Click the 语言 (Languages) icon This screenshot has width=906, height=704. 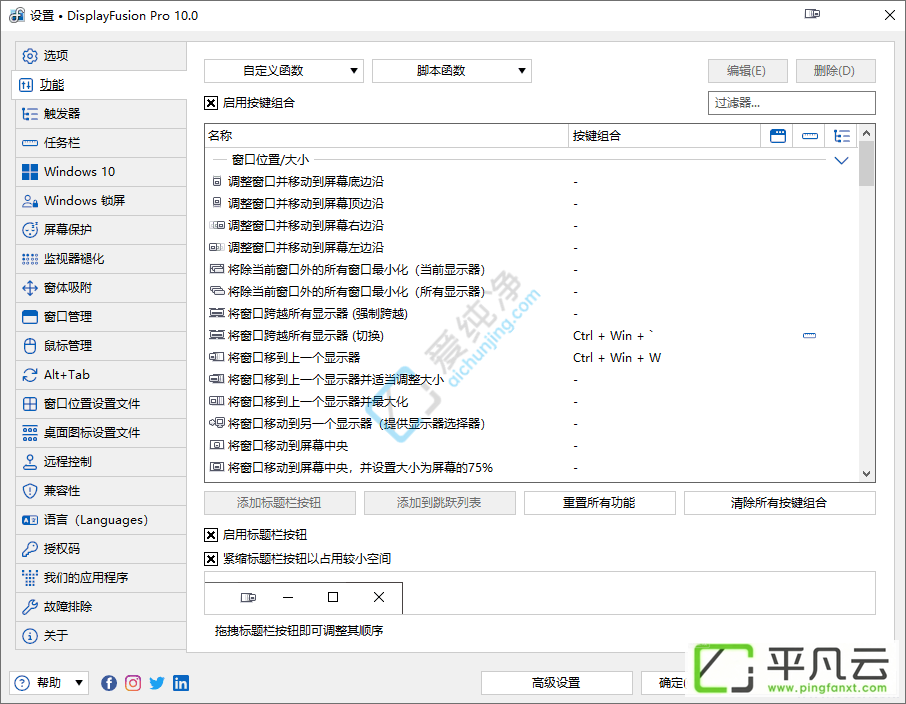(x=30, y=520)
